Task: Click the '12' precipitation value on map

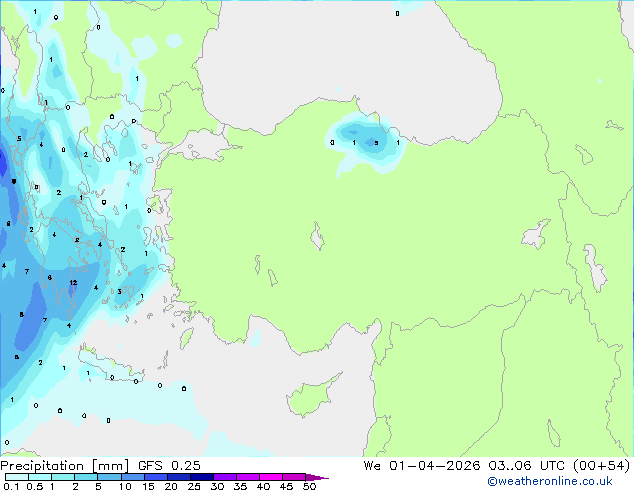Action: (x=73, y=283)
